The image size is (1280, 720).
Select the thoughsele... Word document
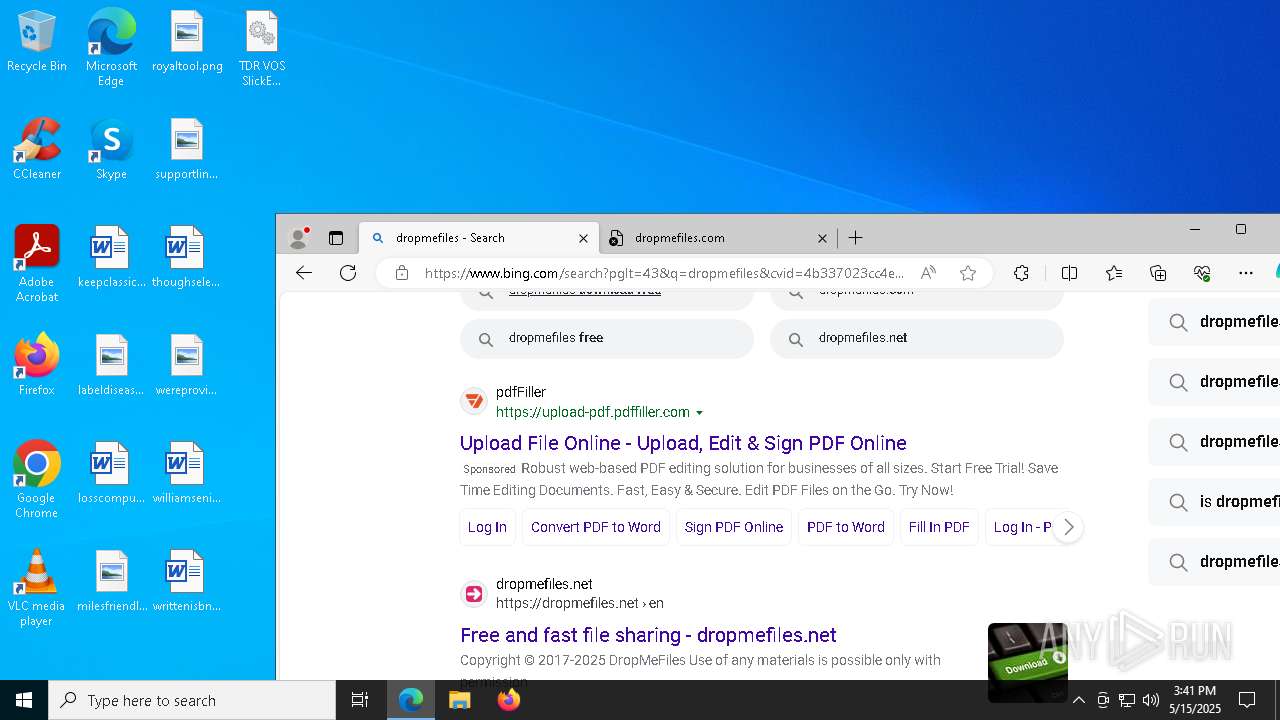click(x=186, y=258)
